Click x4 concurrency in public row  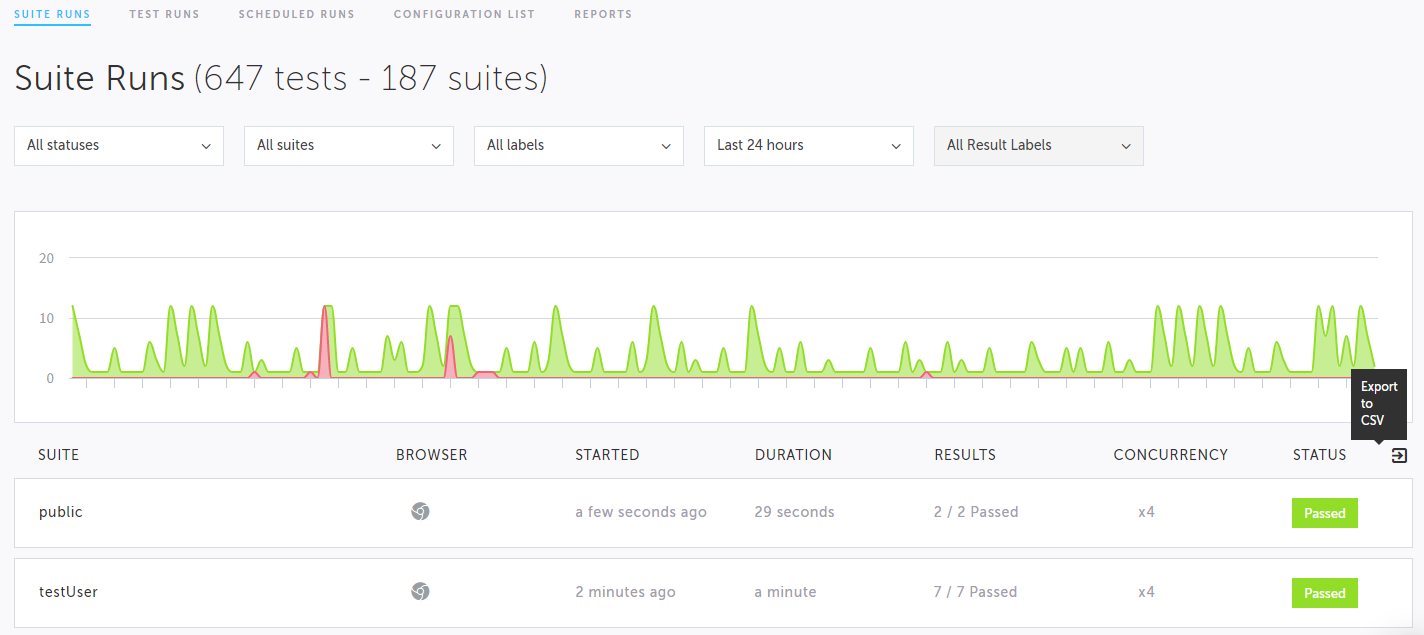1146,512
